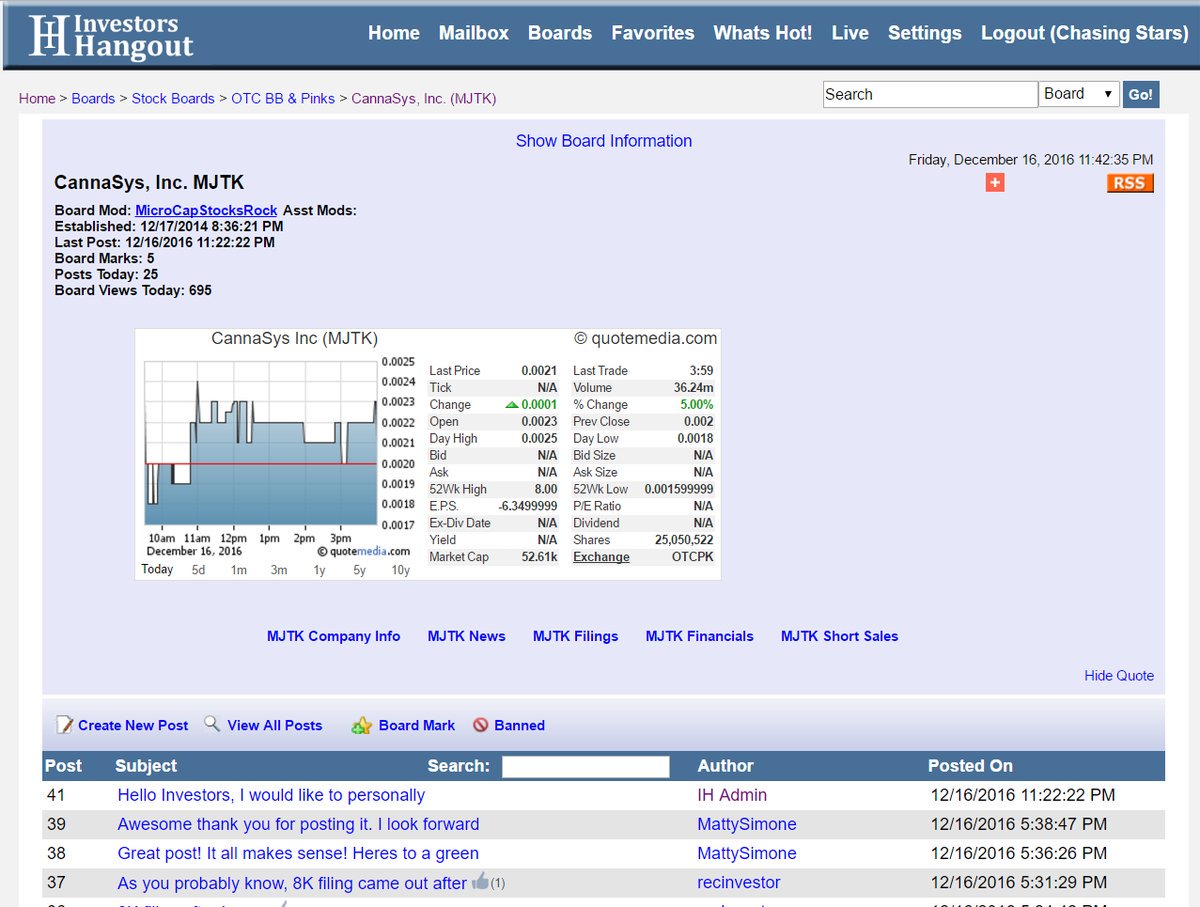Select the 3m chart range tab
Image resolution: width=1200 pixels, height=907 pixels.
coord(278,570)
